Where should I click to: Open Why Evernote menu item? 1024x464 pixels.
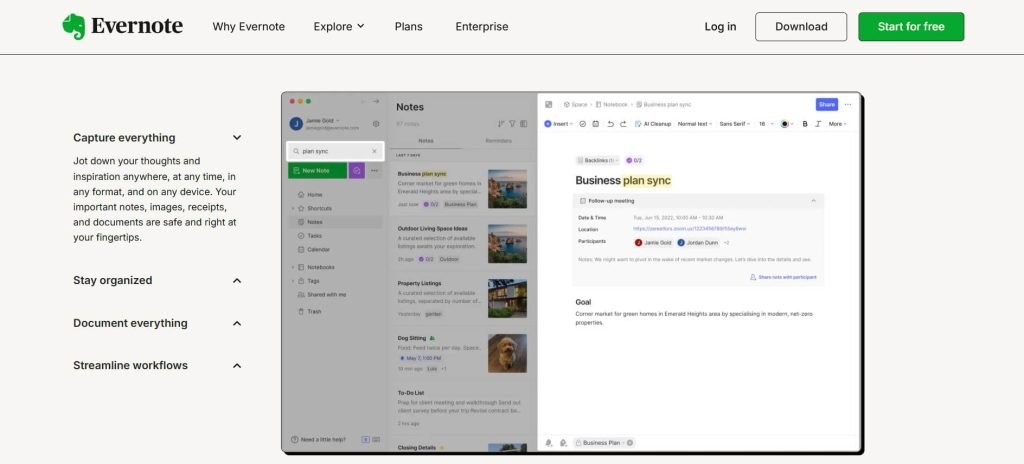[x=249, y=27]
